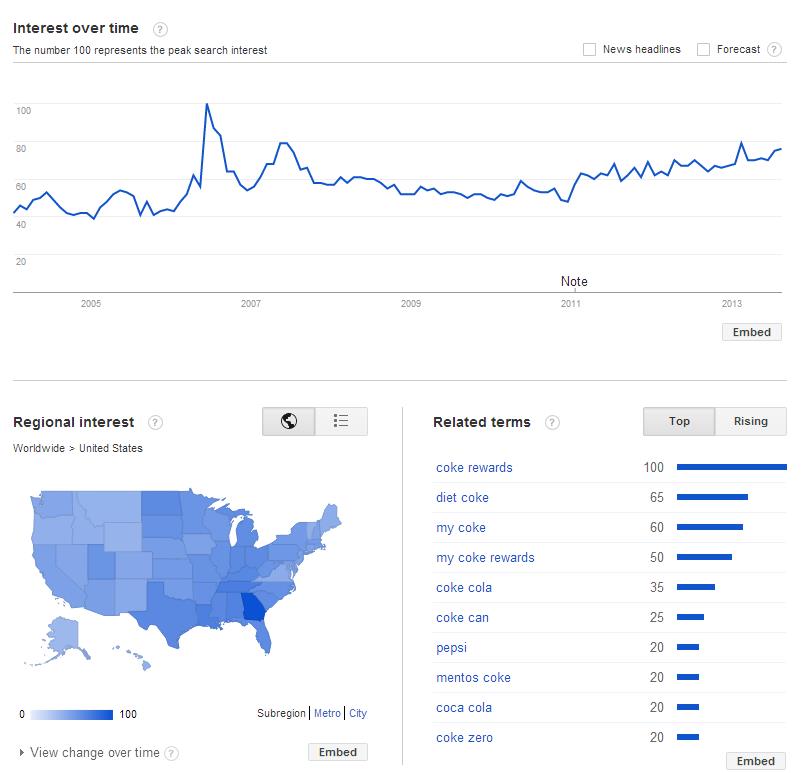Viewport: 809px width, 773px height.
Task: Enable the News headlines checkbox
Action: click(590, 49)
